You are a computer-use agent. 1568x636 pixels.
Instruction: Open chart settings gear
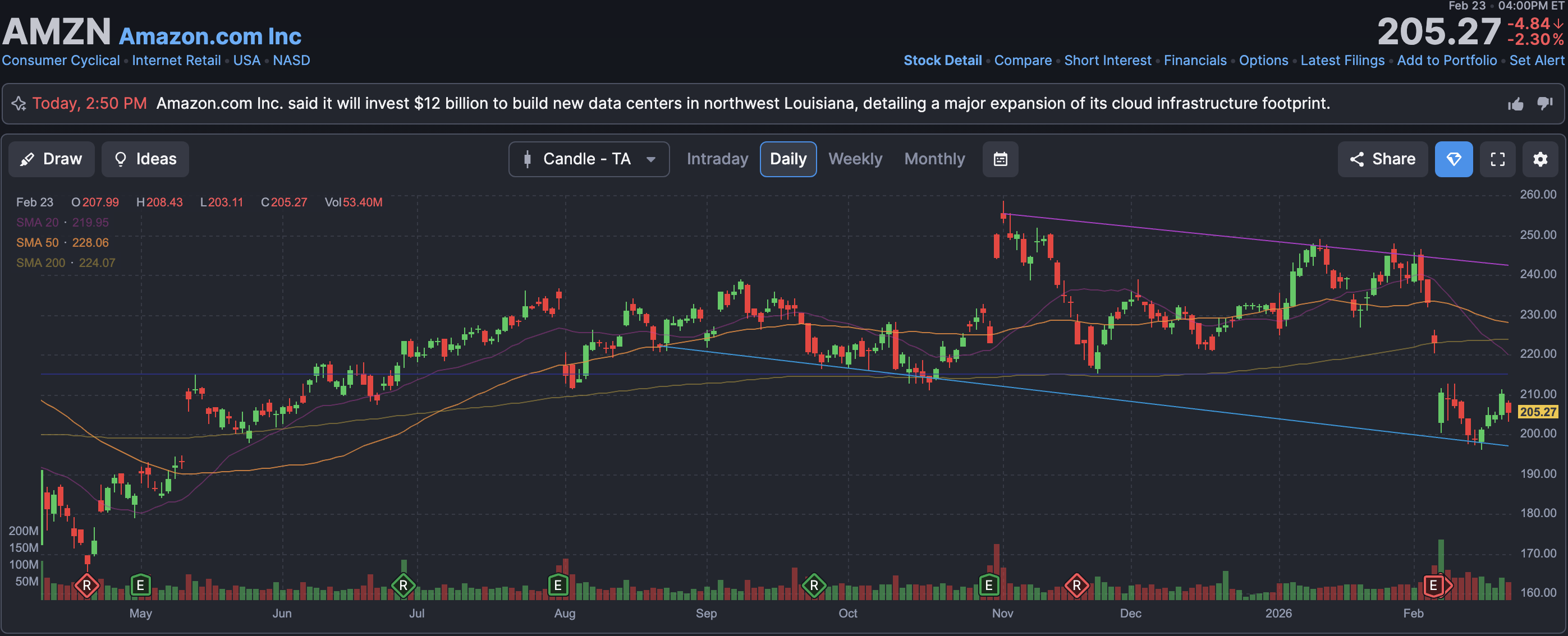(1540, 159)
